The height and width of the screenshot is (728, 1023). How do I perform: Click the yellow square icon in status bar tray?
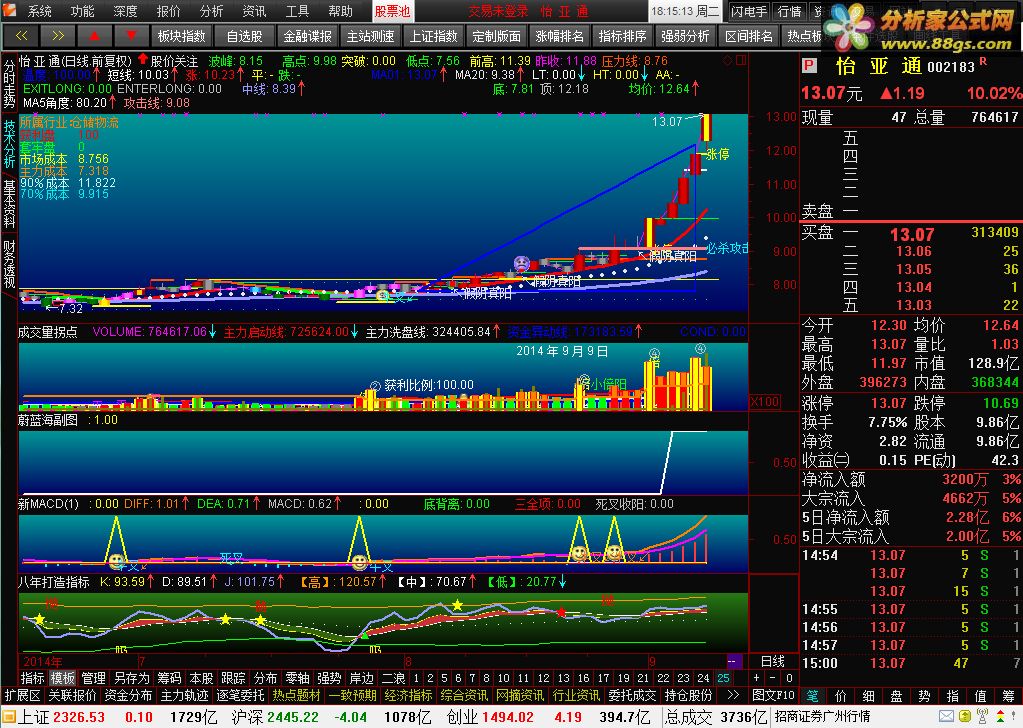click(x=965, y=717)
